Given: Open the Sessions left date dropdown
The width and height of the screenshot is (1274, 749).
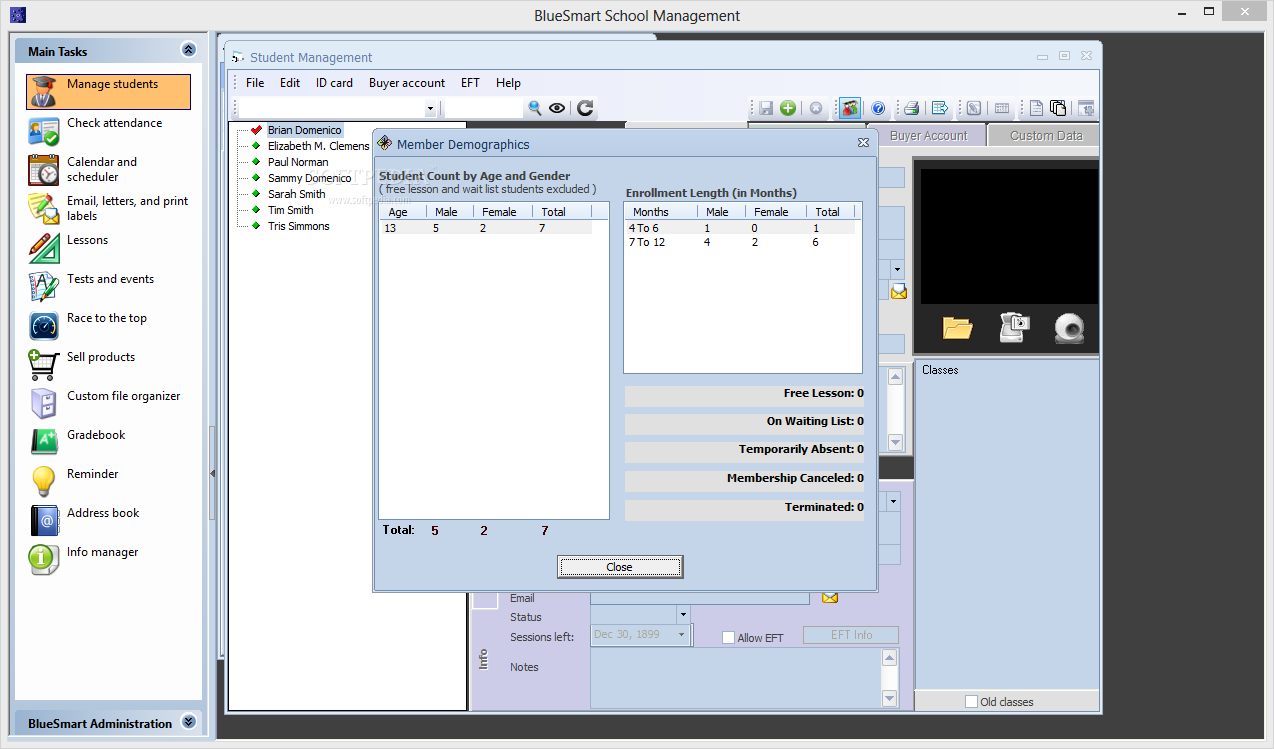Looking at the screenshot, I should (x=682, y=634).
